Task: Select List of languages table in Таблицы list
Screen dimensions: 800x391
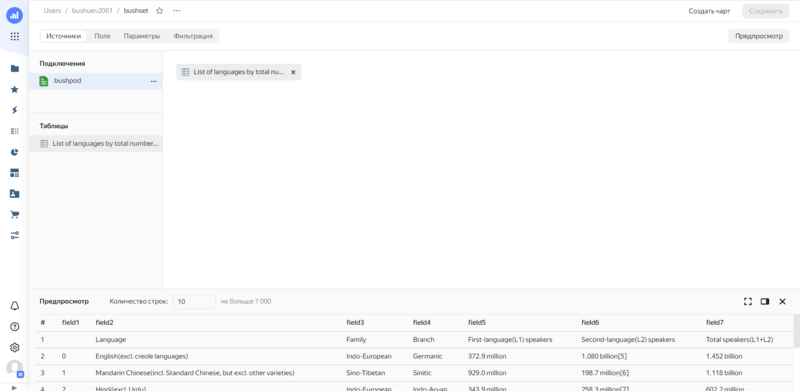Action: pos(96,144)
